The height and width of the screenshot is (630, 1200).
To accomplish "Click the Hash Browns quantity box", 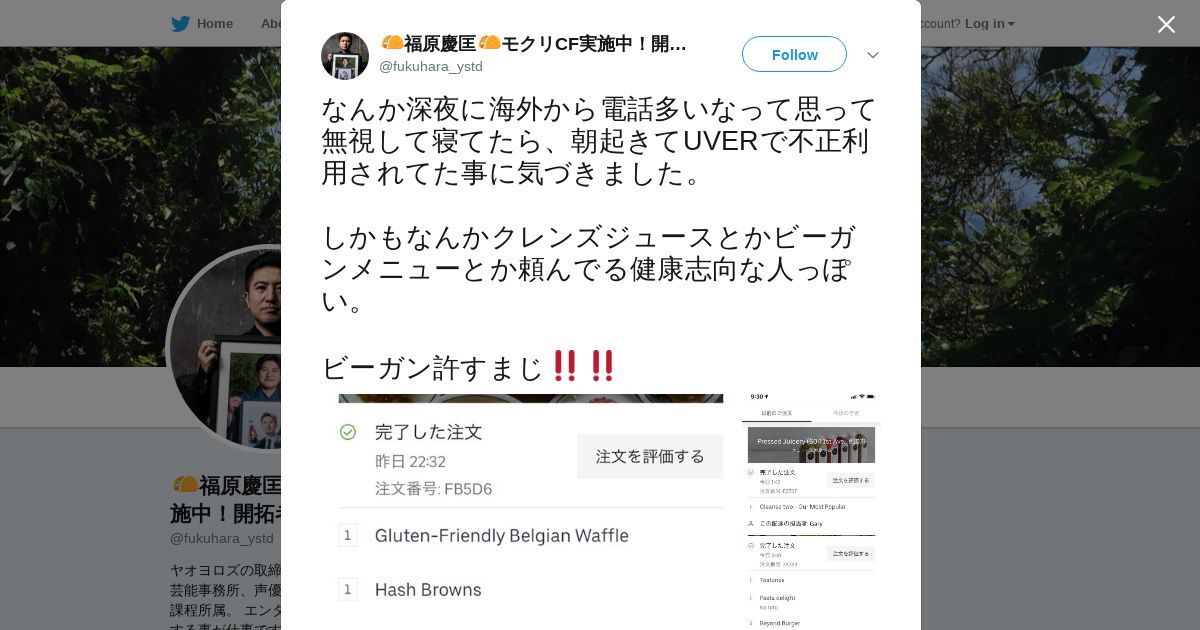I will 348,590.
